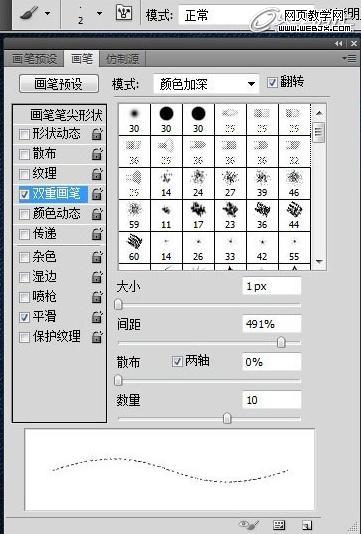Toggle the lock icon beside 形状动态
The width and height of the screenshot is (361, 534).
tap(97, 134)
